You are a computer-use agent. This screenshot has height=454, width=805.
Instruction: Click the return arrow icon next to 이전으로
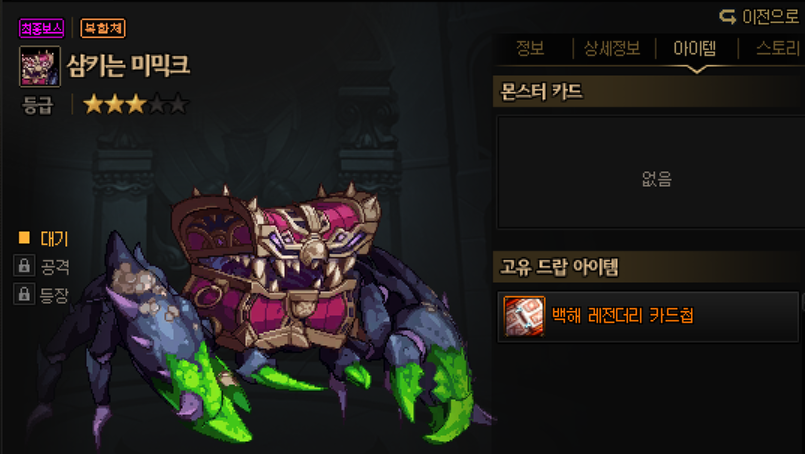[x=727, y=16]
